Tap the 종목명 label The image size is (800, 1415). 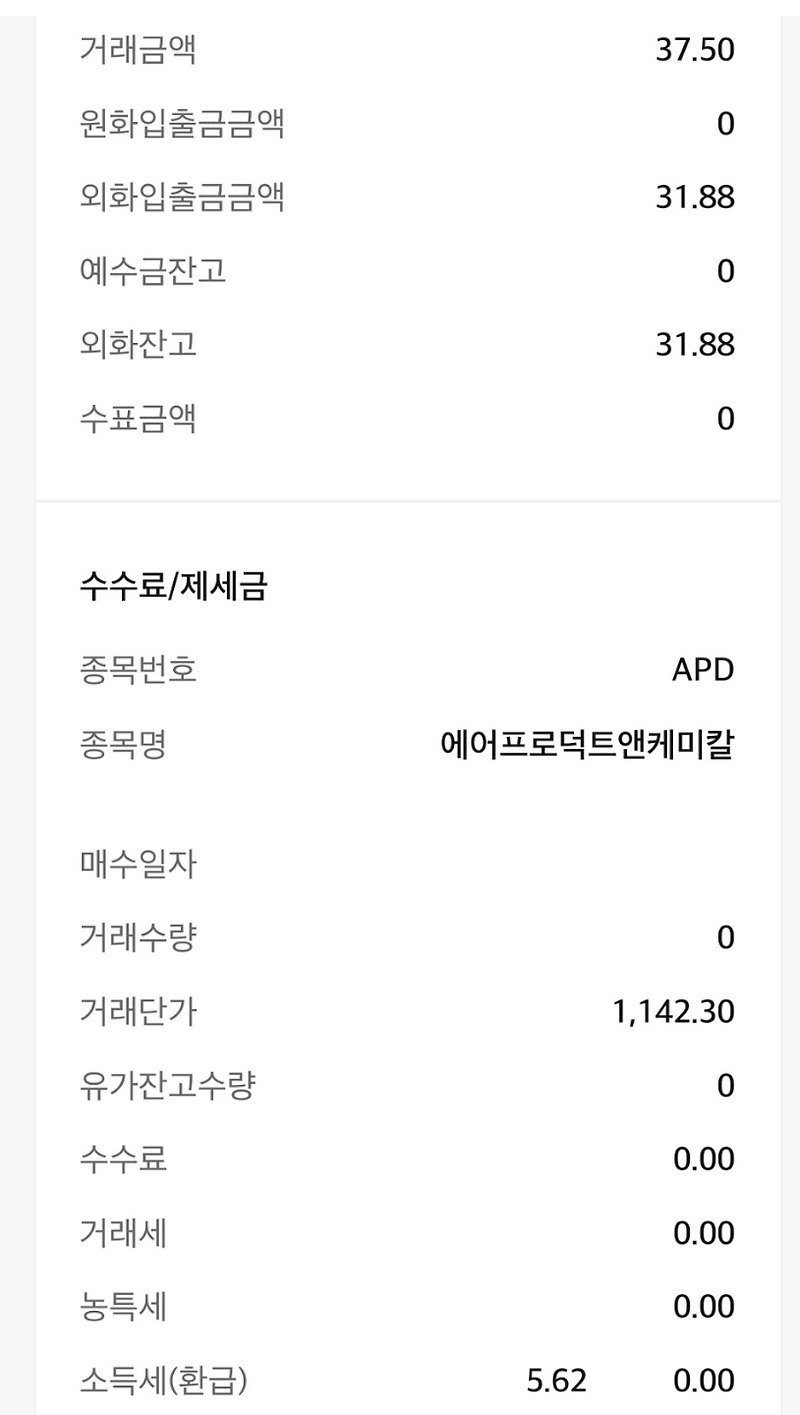coord(123,745)
